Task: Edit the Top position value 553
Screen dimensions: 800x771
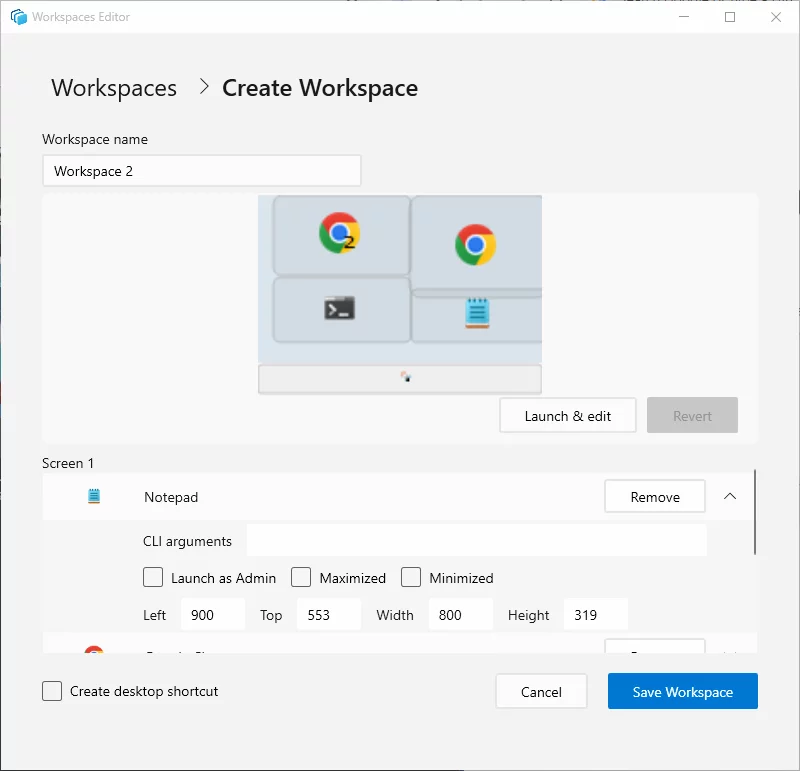Action: 329,615
